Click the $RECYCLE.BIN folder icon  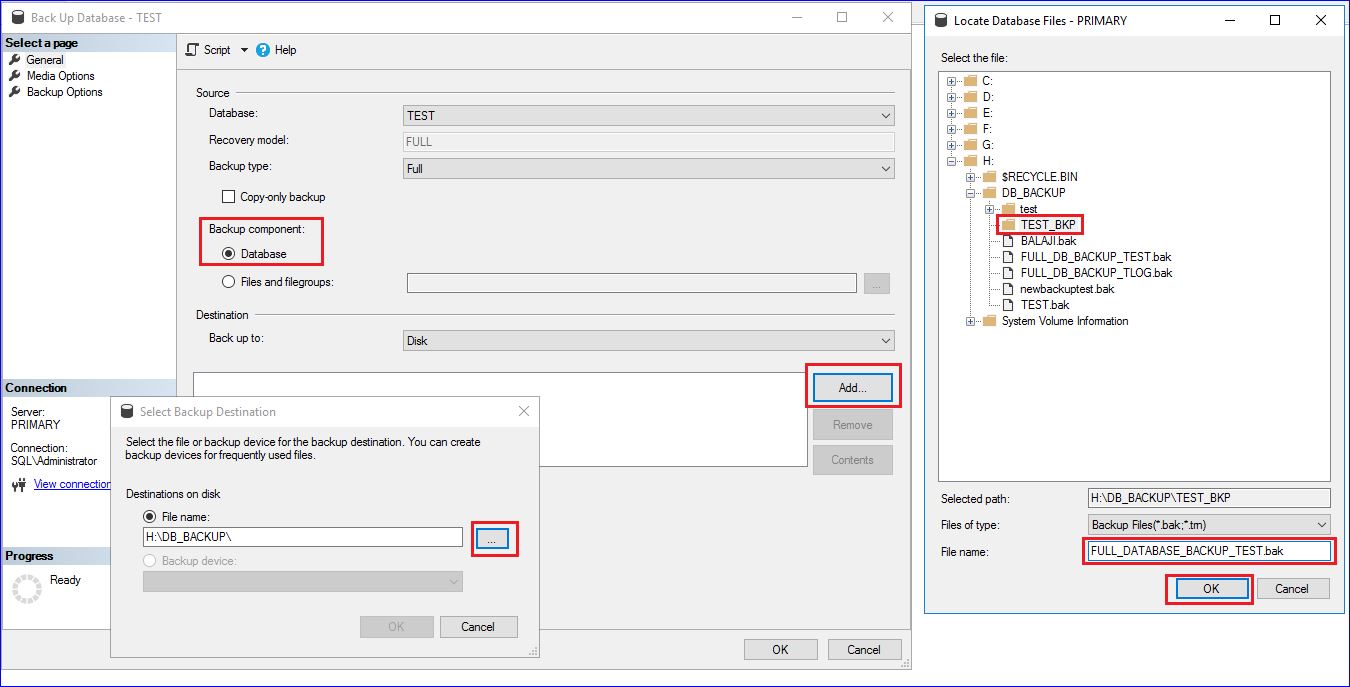click(x=989, y=177)
